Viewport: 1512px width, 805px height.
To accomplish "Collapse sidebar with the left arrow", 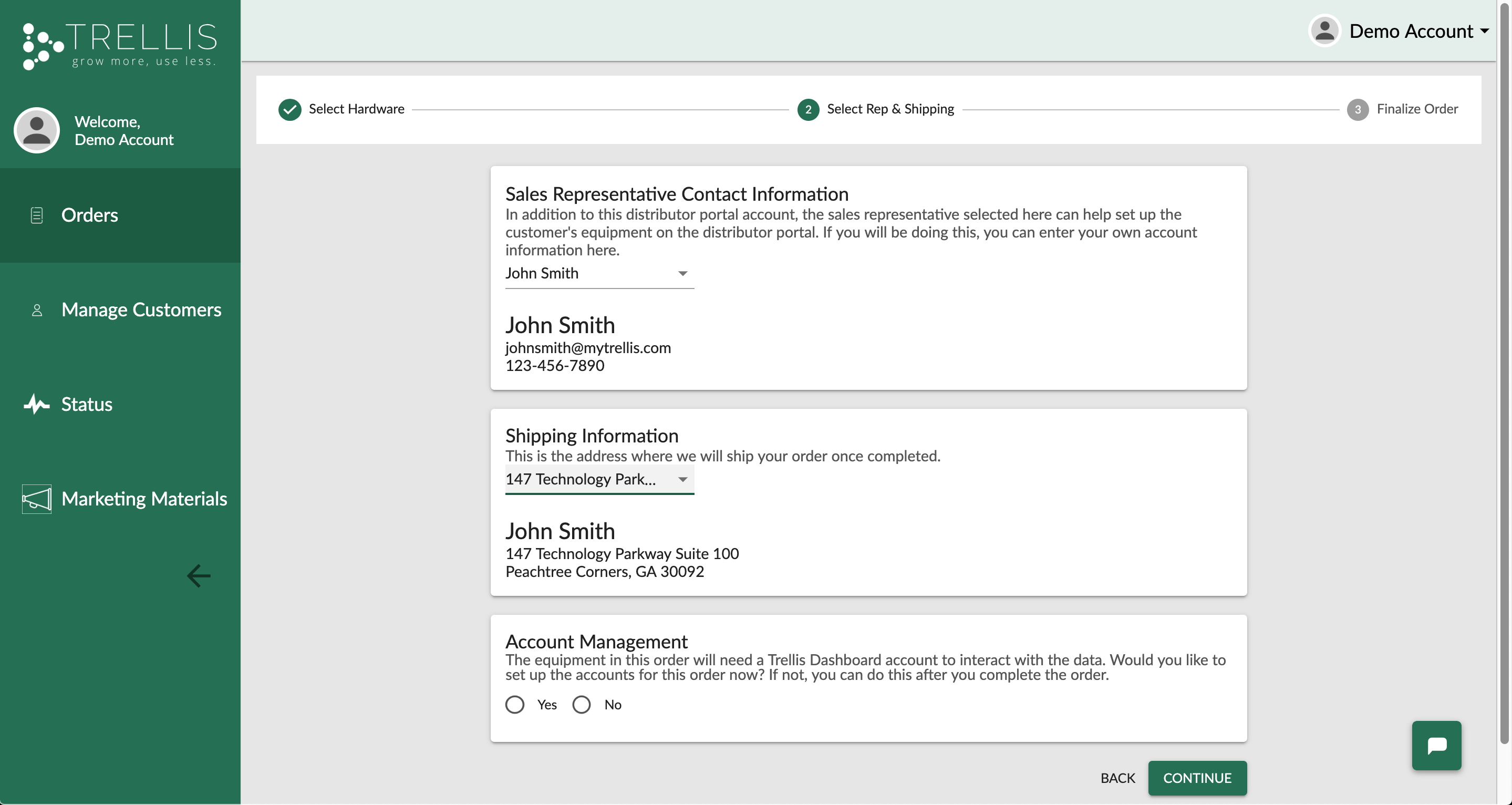I will point(199,576).
